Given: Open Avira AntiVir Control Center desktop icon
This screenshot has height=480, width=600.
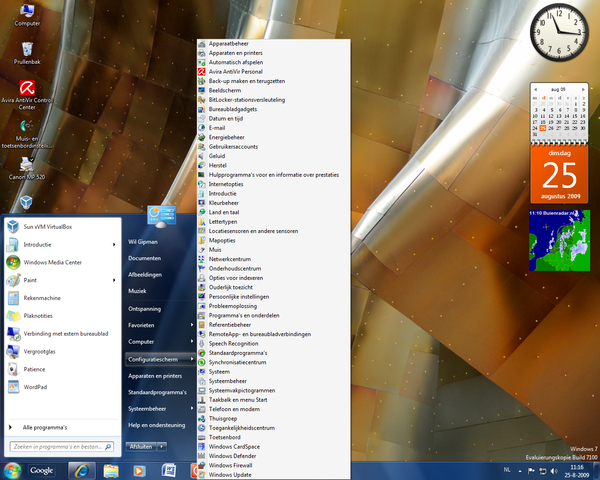Looking at the screenshot, I should (x=27, y=95).
